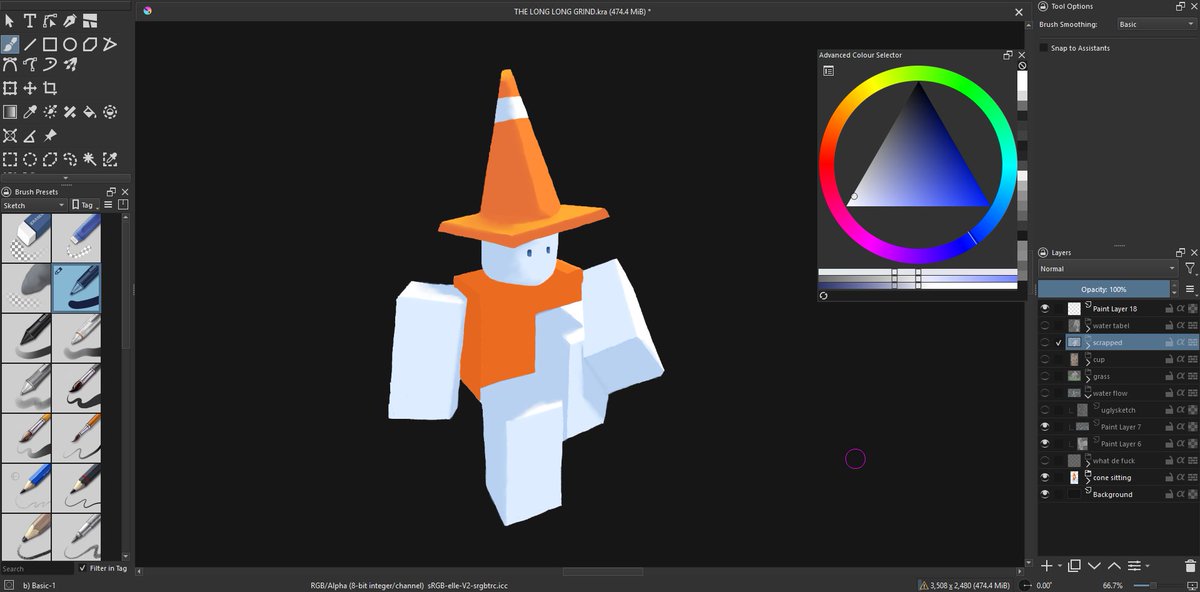
Task: Pick the Freehand Path tool
Action: tap(30, 64)
